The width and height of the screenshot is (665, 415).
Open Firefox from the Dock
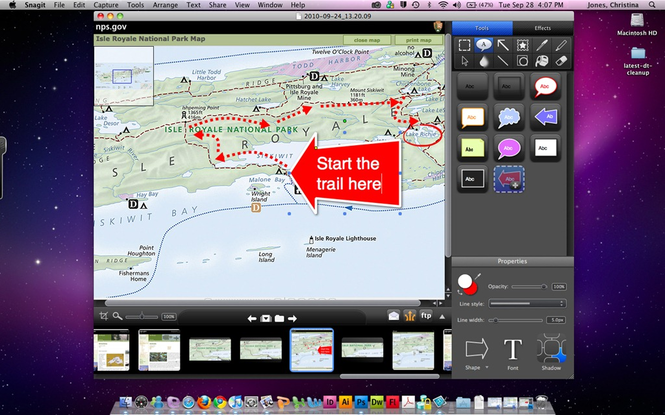pos(204,401)
